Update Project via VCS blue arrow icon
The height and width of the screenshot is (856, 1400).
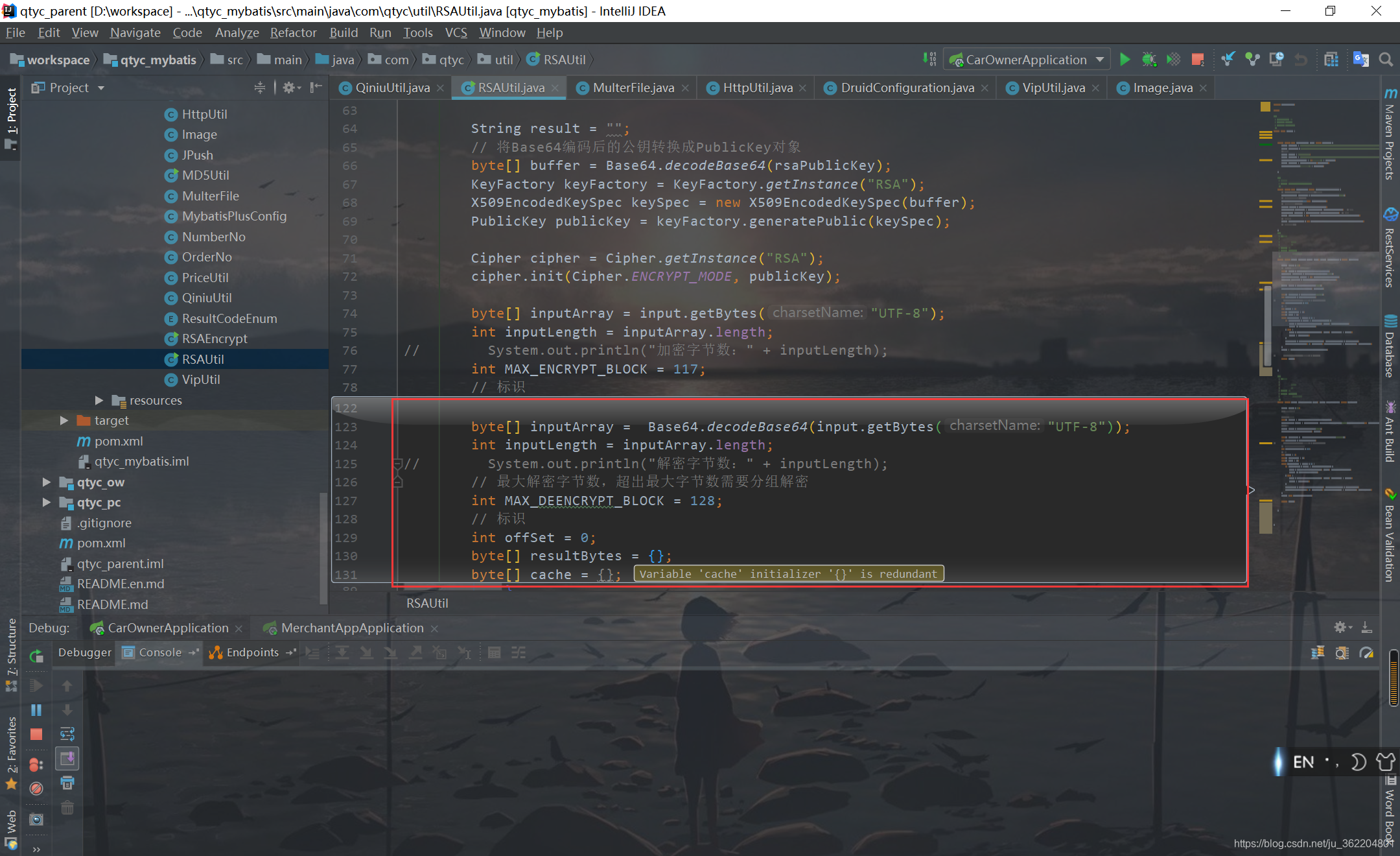click(1228, 60)
